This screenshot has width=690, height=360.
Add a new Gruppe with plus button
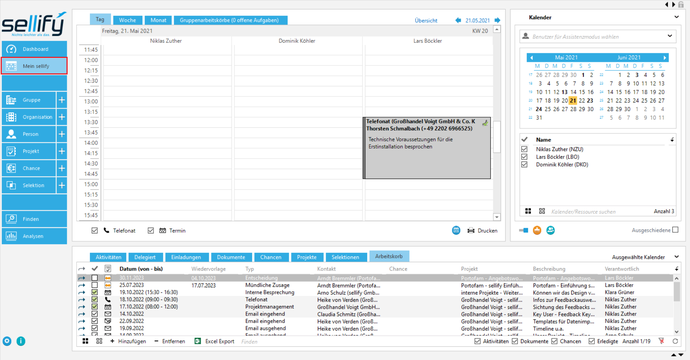coord(62,100)
